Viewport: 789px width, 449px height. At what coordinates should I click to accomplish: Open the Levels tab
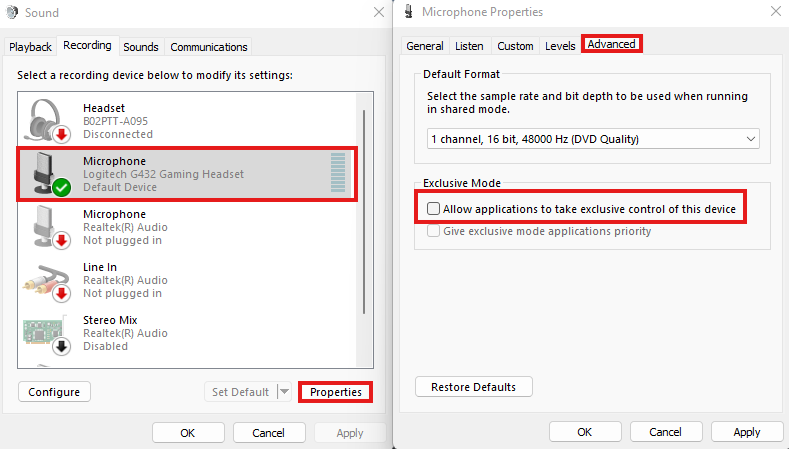click(x=560, y=46)
